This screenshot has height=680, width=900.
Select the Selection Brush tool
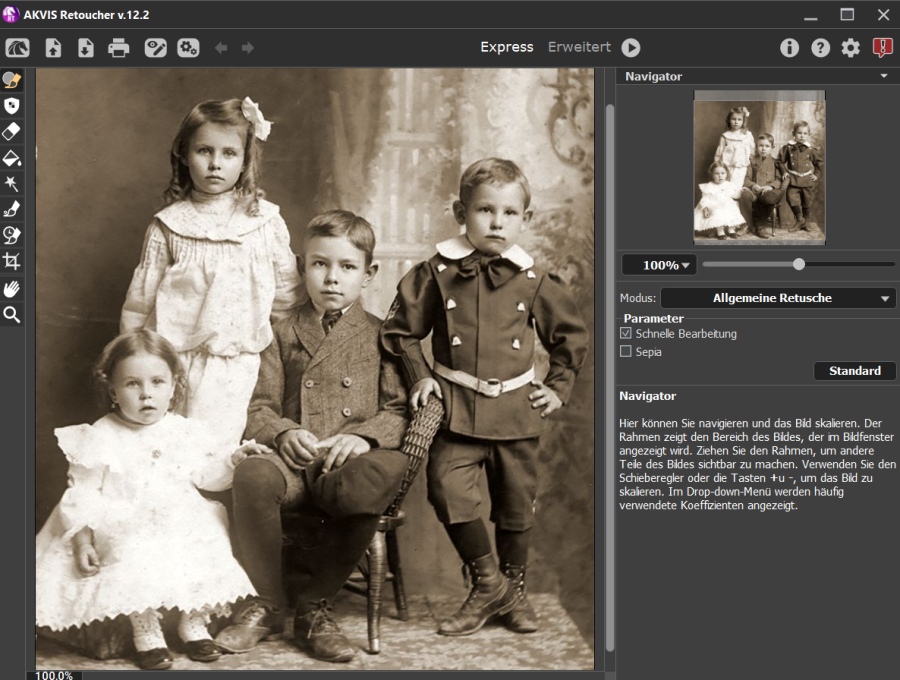pos(12,80)
